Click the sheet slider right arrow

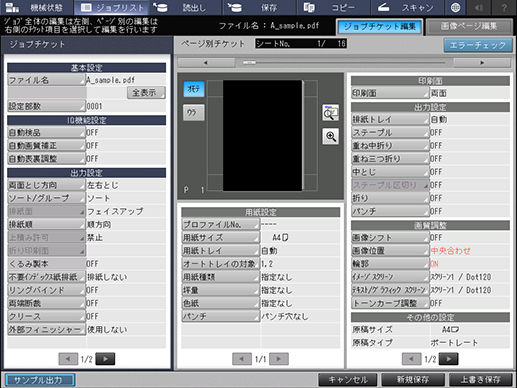(x=482, y=63)
